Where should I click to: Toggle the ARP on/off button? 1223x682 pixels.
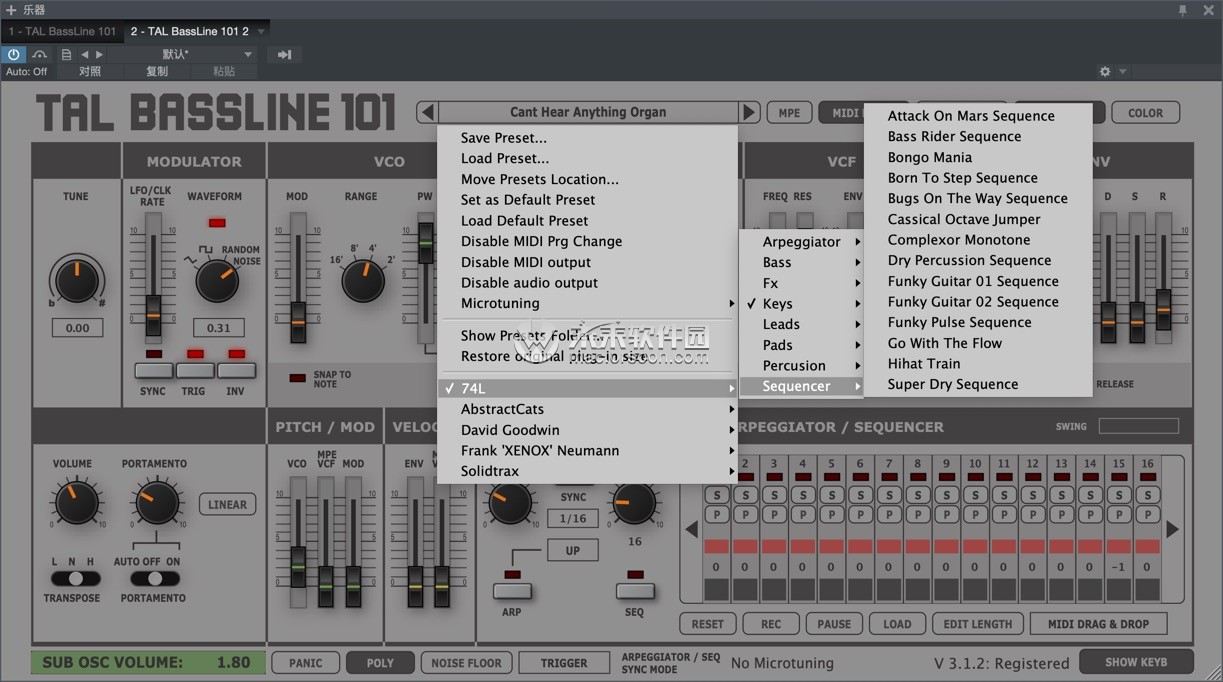512,591
